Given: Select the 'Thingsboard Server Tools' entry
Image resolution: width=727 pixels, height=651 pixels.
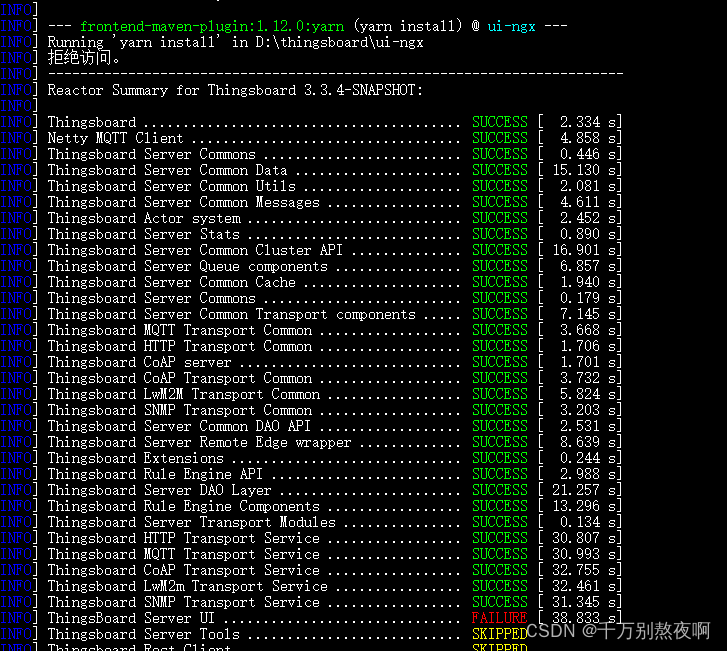Looking at the screenshot, I should click(x=143, y=634).
